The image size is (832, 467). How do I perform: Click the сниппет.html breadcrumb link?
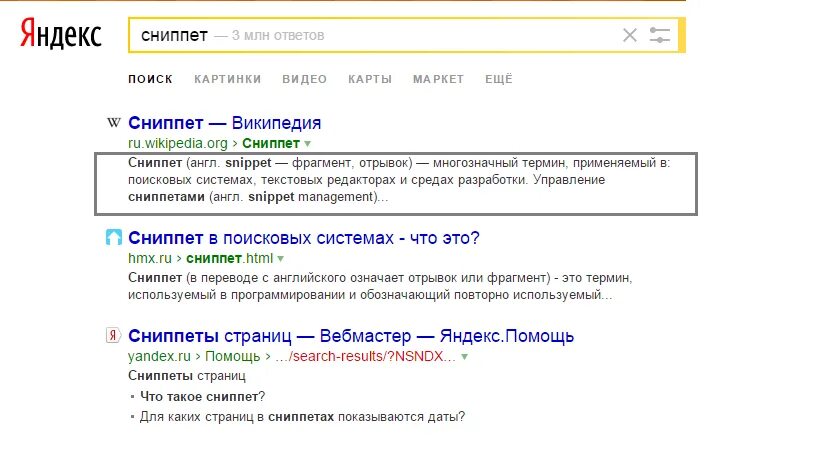[230, 258]
